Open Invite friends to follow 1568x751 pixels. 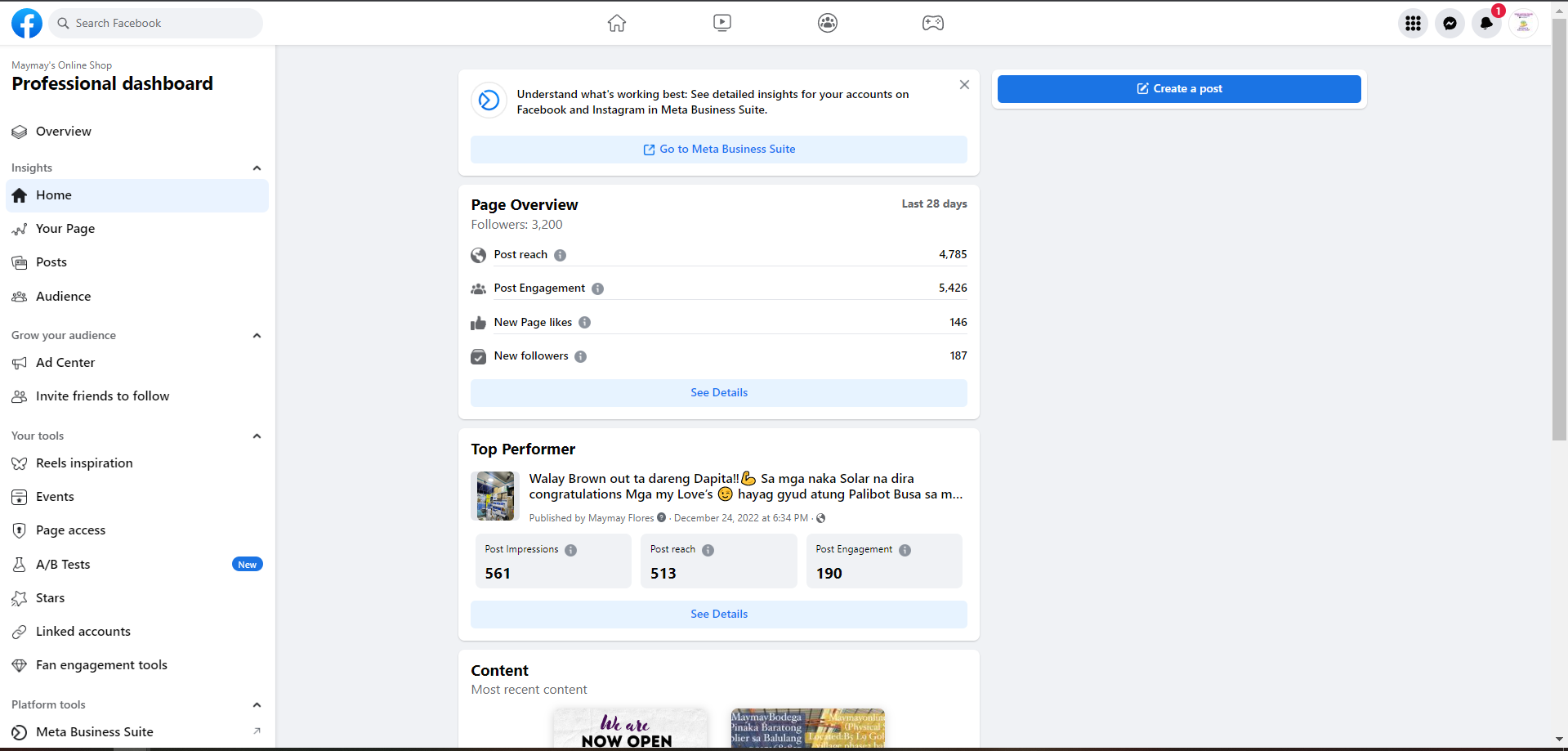(137, 396)
